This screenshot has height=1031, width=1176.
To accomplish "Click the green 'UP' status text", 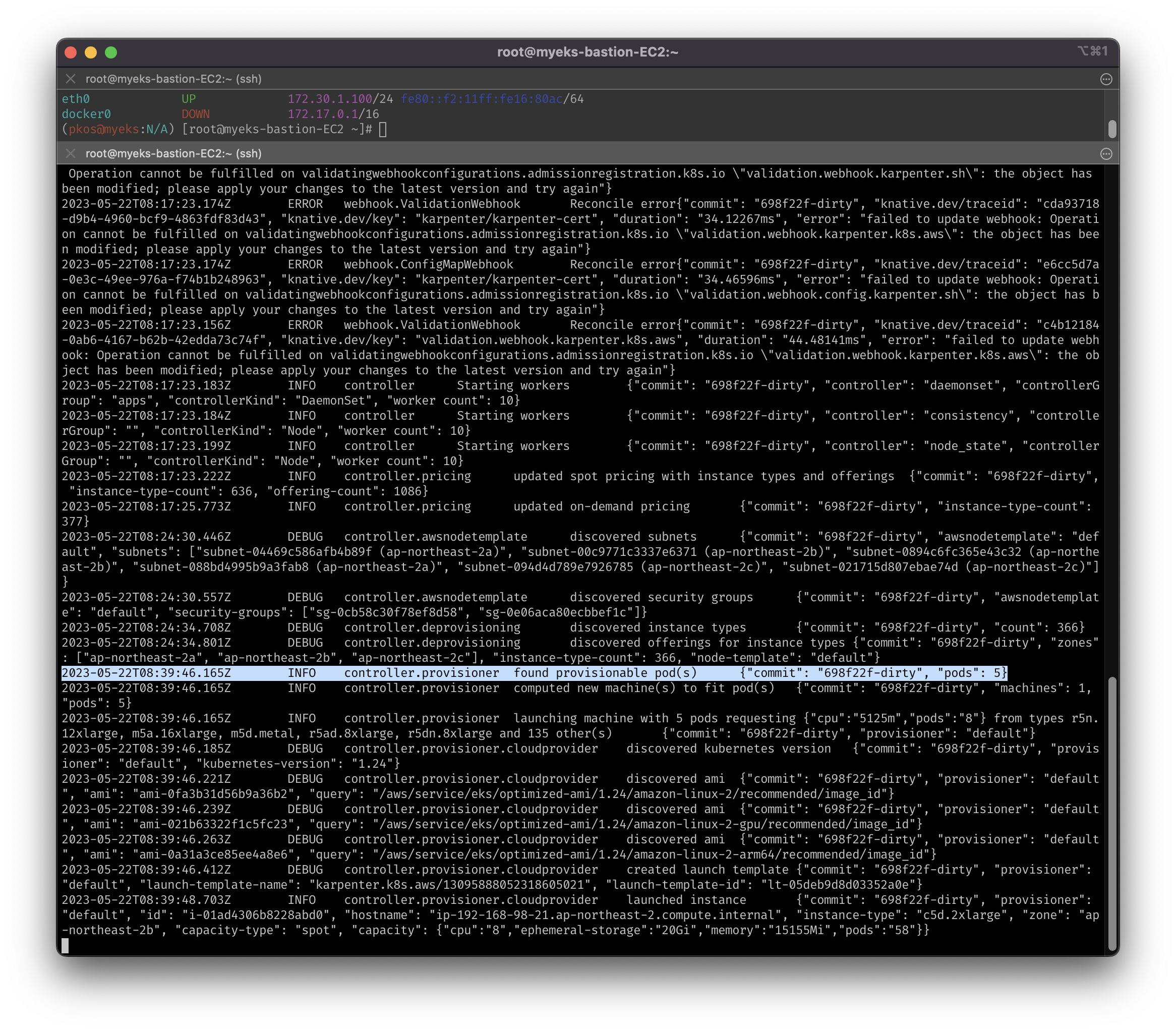I will pos(189,99).
